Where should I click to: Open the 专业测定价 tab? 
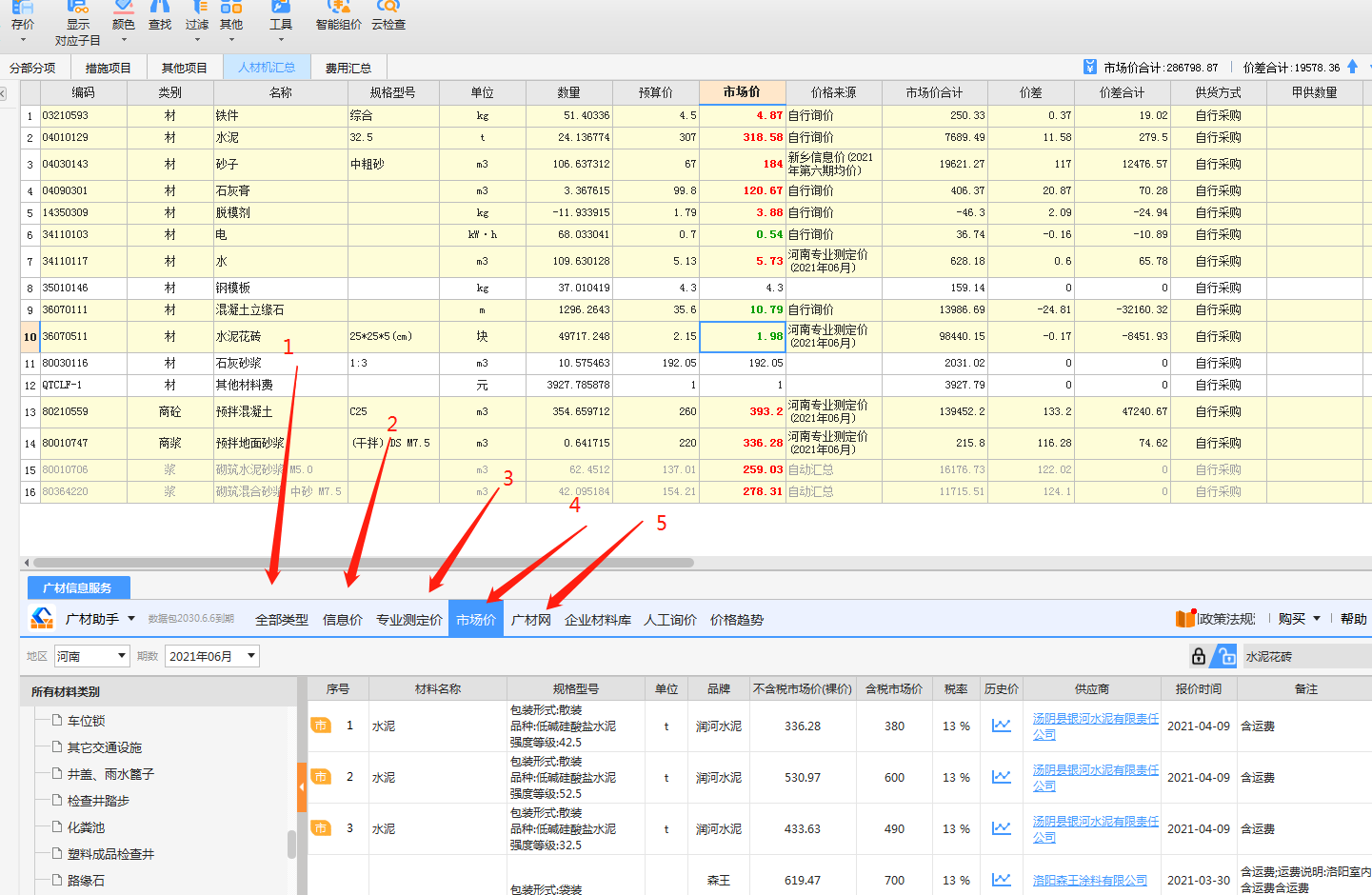coord(409,619)
